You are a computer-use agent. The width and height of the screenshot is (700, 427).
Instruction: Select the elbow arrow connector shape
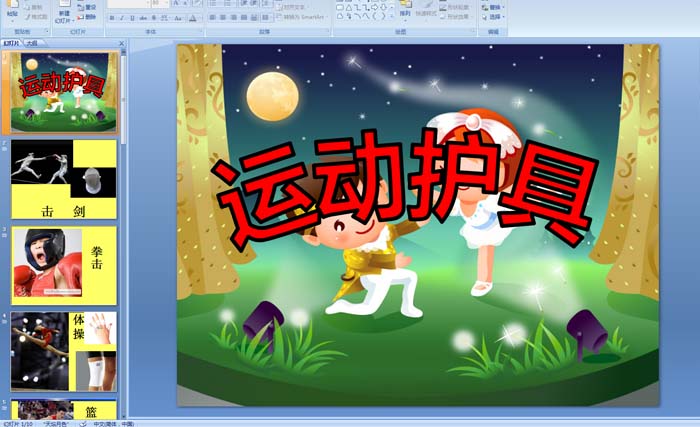366,8
